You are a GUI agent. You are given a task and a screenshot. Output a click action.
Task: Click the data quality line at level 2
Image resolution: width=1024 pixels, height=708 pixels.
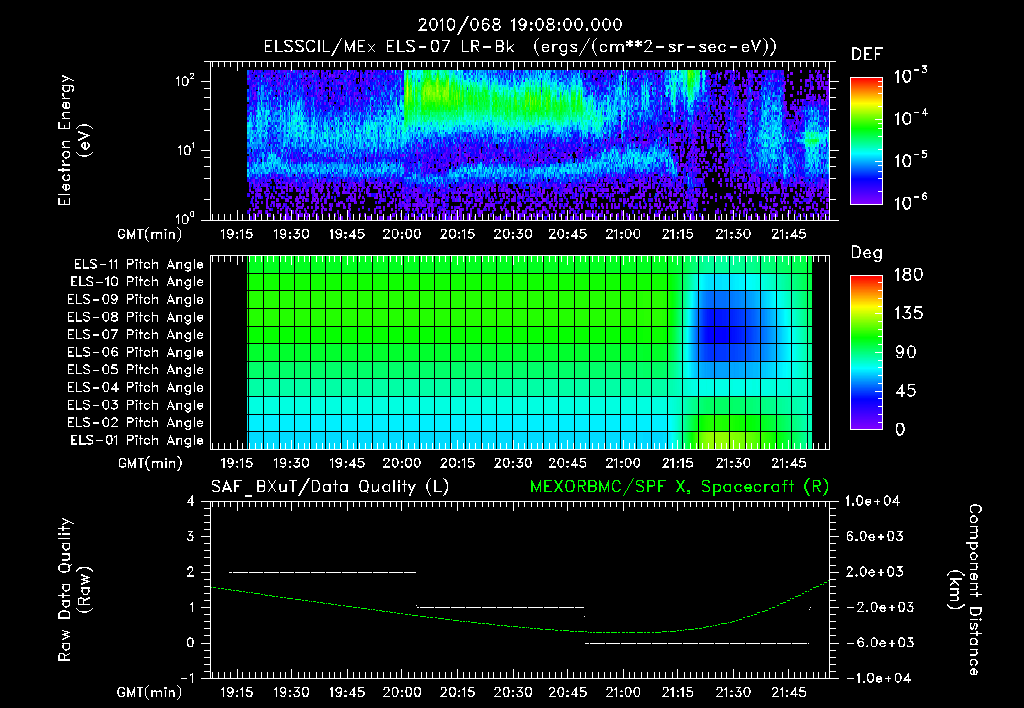323,572
